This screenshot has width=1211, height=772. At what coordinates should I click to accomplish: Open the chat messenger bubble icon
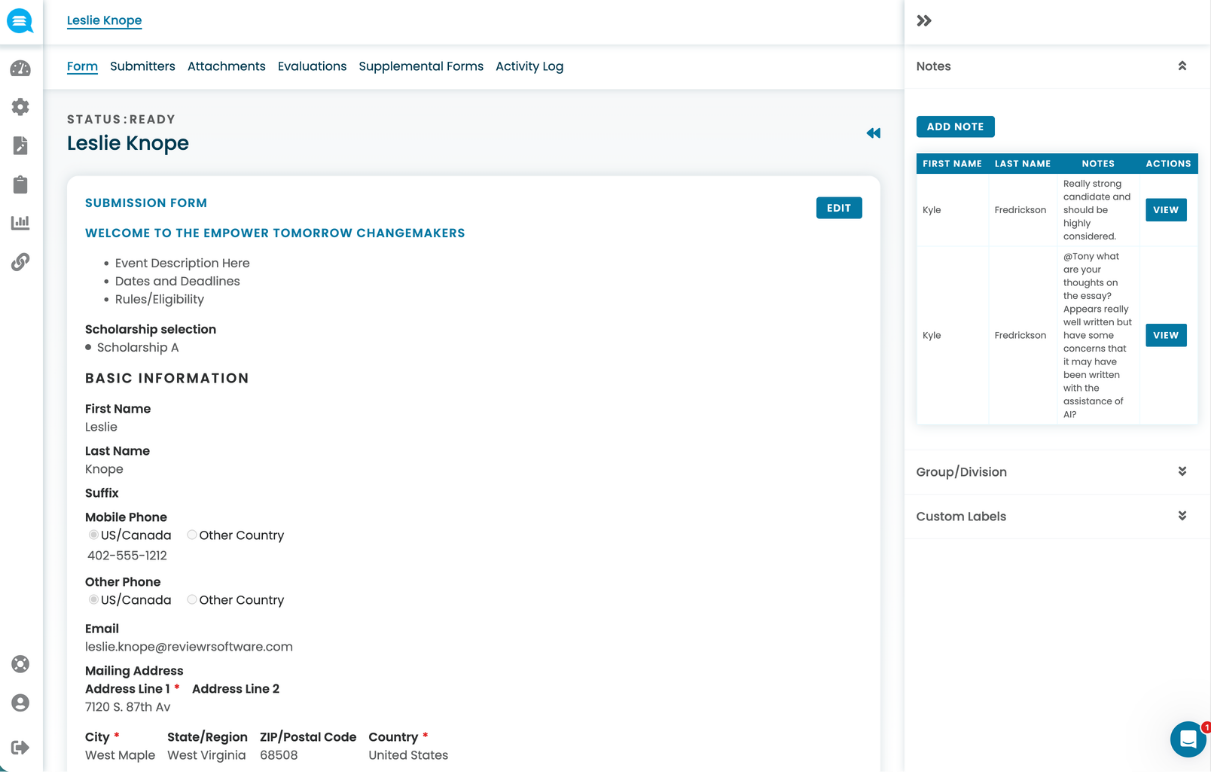[x=1188, y=739]
